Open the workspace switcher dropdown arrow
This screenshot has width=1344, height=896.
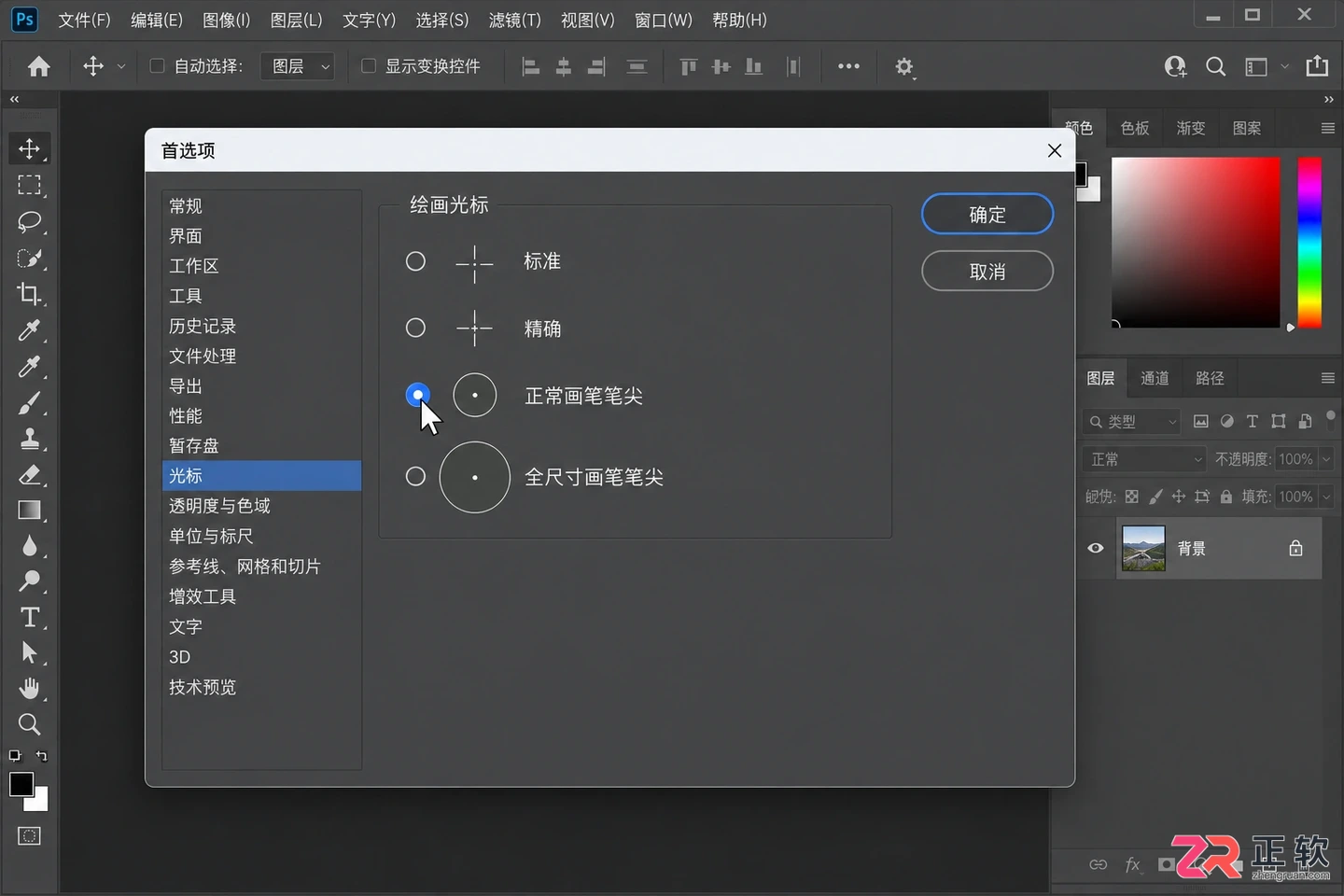(x=1284, y=66)
